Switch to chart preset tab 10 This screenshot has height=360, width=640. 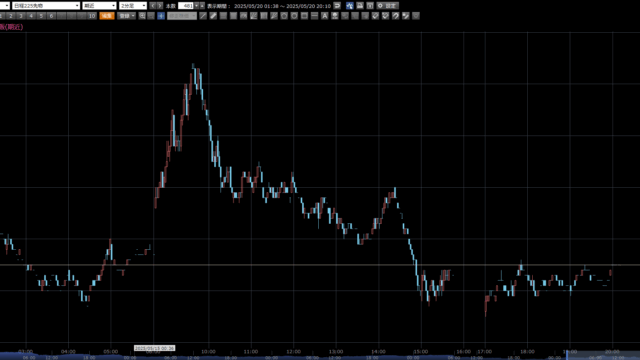point(92,16)
